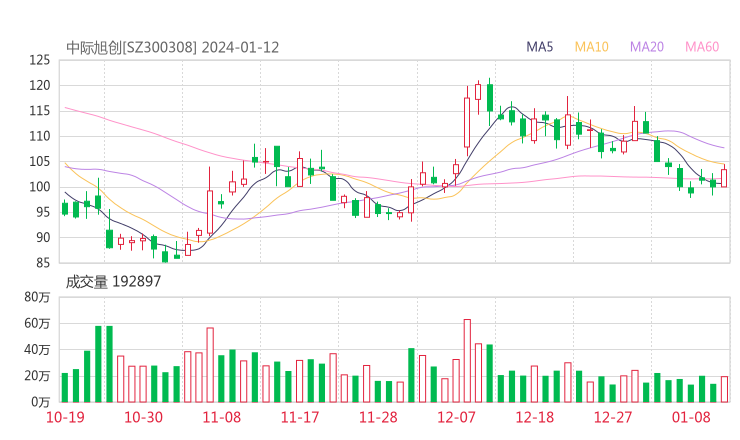Click the MA20 legend label
740x440 pixels.
[x=647, y=47]
